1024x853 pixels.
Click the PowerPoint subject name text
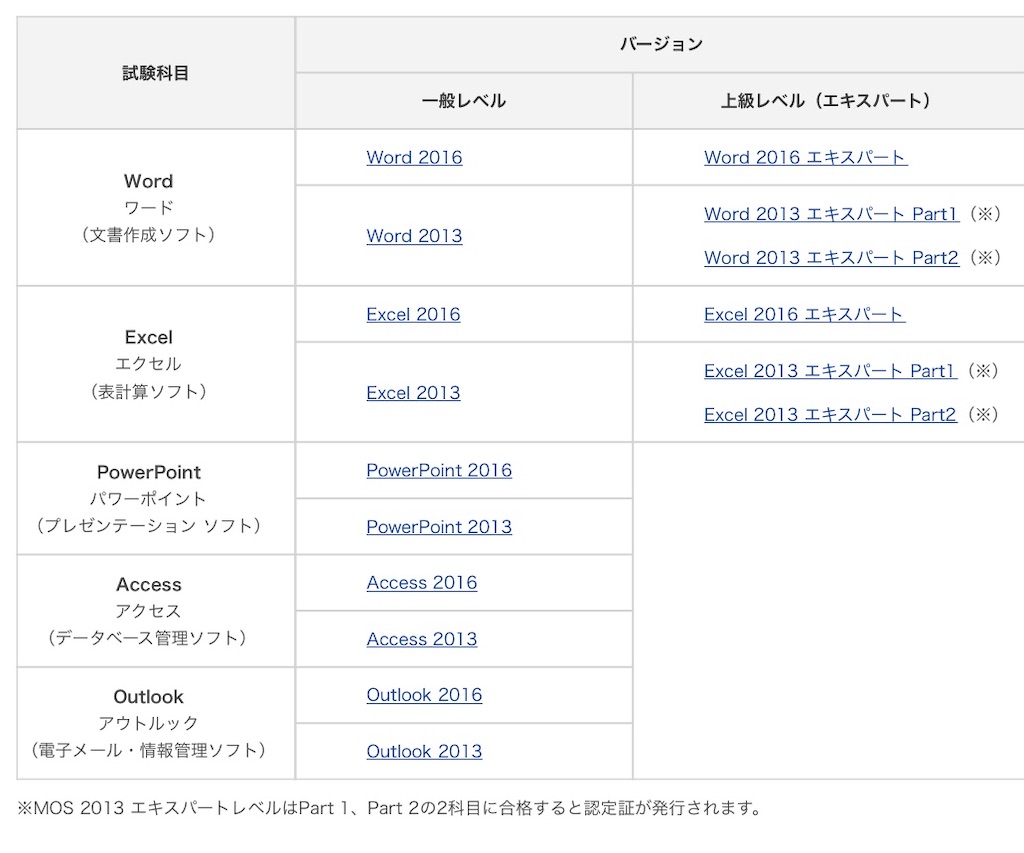[149, 472]
